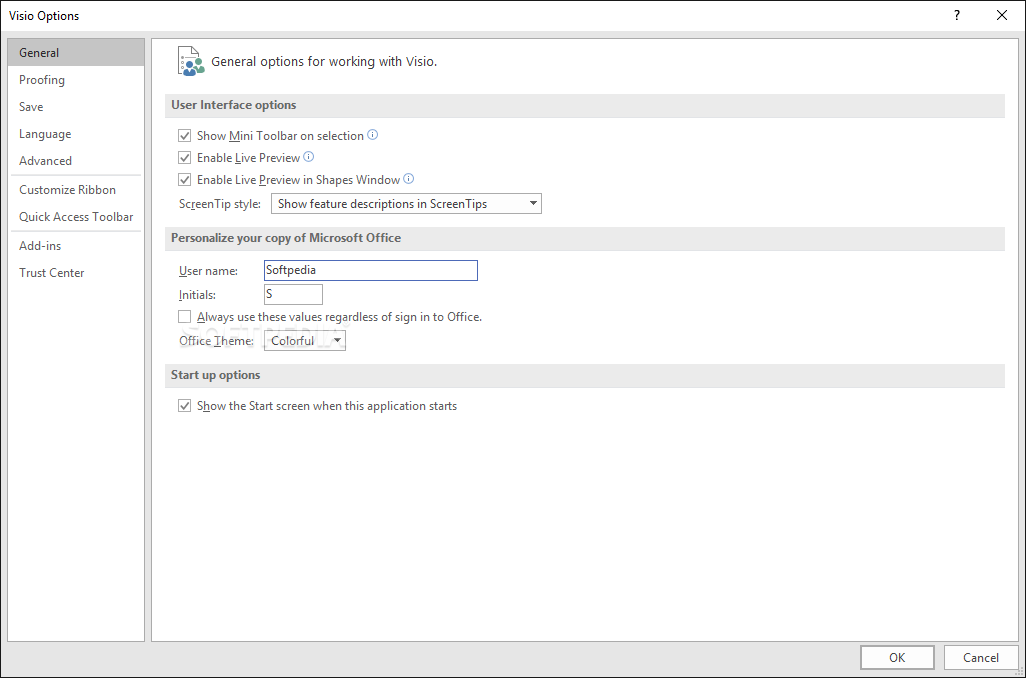
Task: Uncheck Show Mini Toolbar on selection
Action: tap(185, 136)
